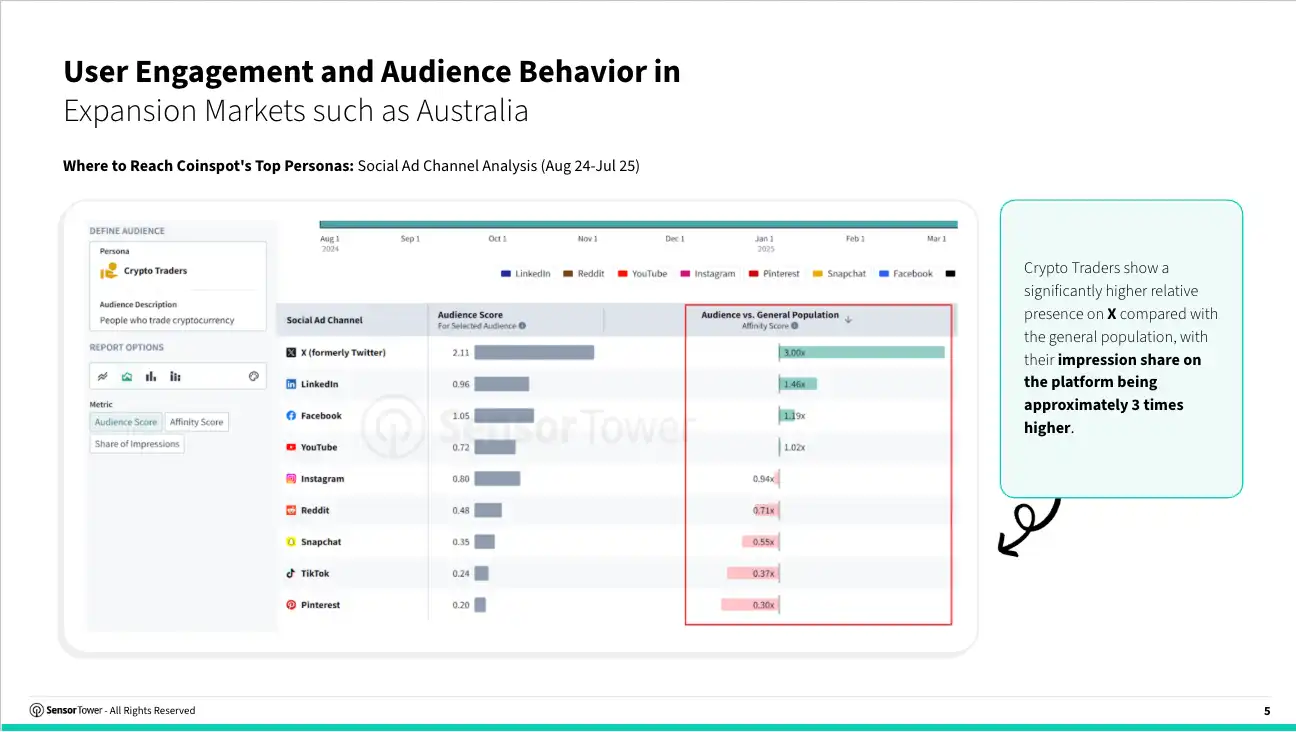Click the Snapchat logo in the table
Viewport: 1296px width, 732px height.
pyautogui.click(x=291, y=542)
